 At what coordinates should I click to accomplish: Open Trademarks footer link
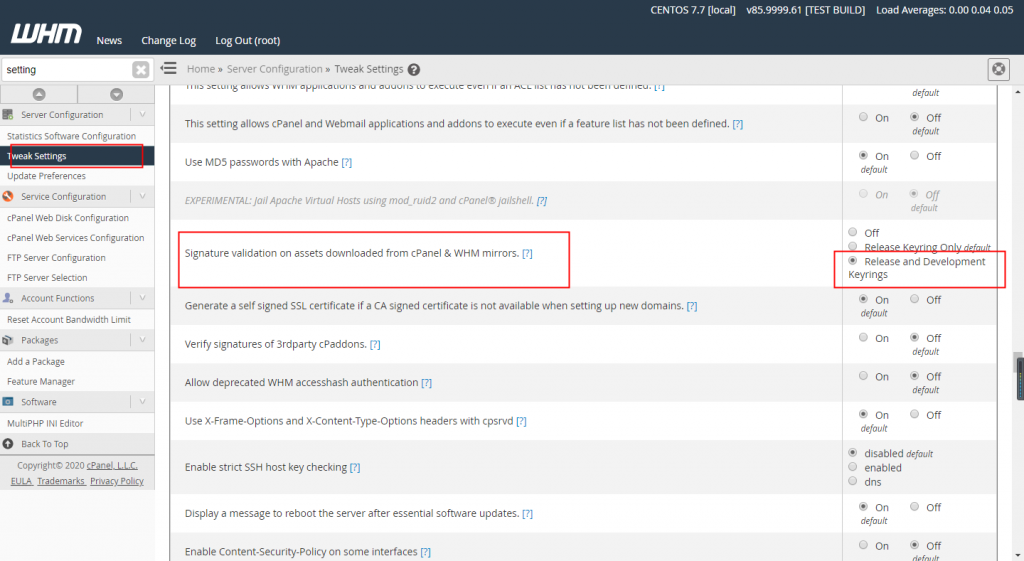pyautogui.click(x=61, y=481)
